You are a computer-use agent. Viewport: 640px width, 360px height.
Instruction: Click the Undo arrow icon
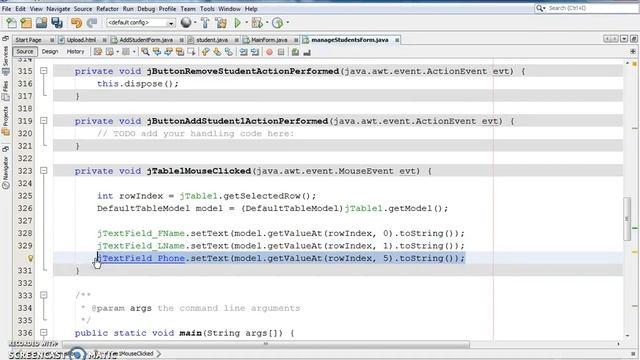(76, 23)
